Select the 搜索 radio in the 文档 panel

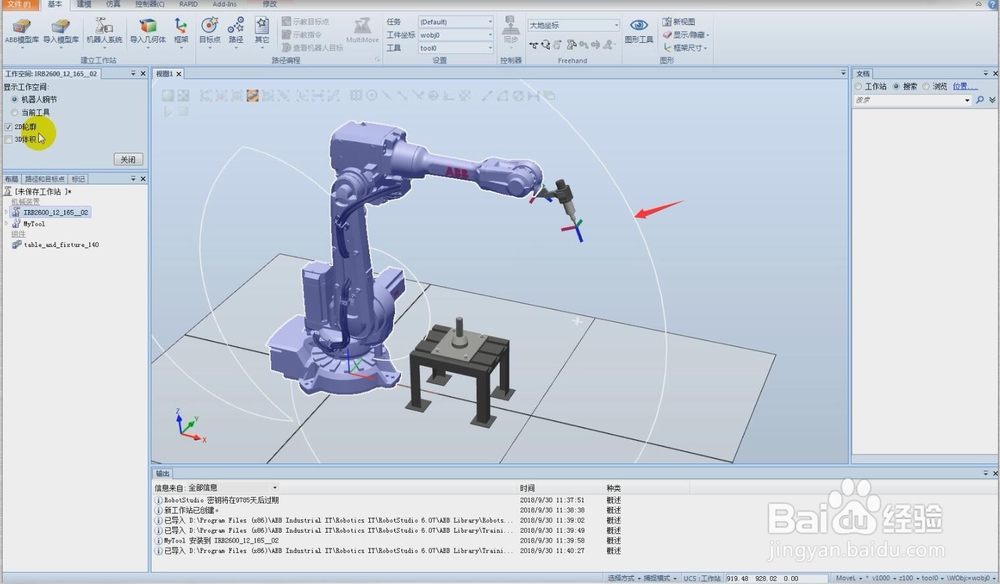[x=896, y=86]
